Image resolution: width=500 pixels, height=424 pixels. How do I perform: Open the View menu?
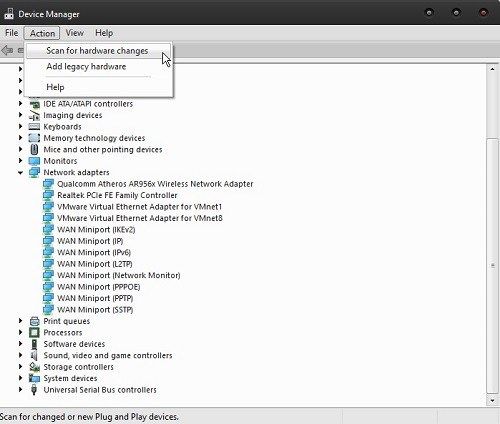(75, 33)
